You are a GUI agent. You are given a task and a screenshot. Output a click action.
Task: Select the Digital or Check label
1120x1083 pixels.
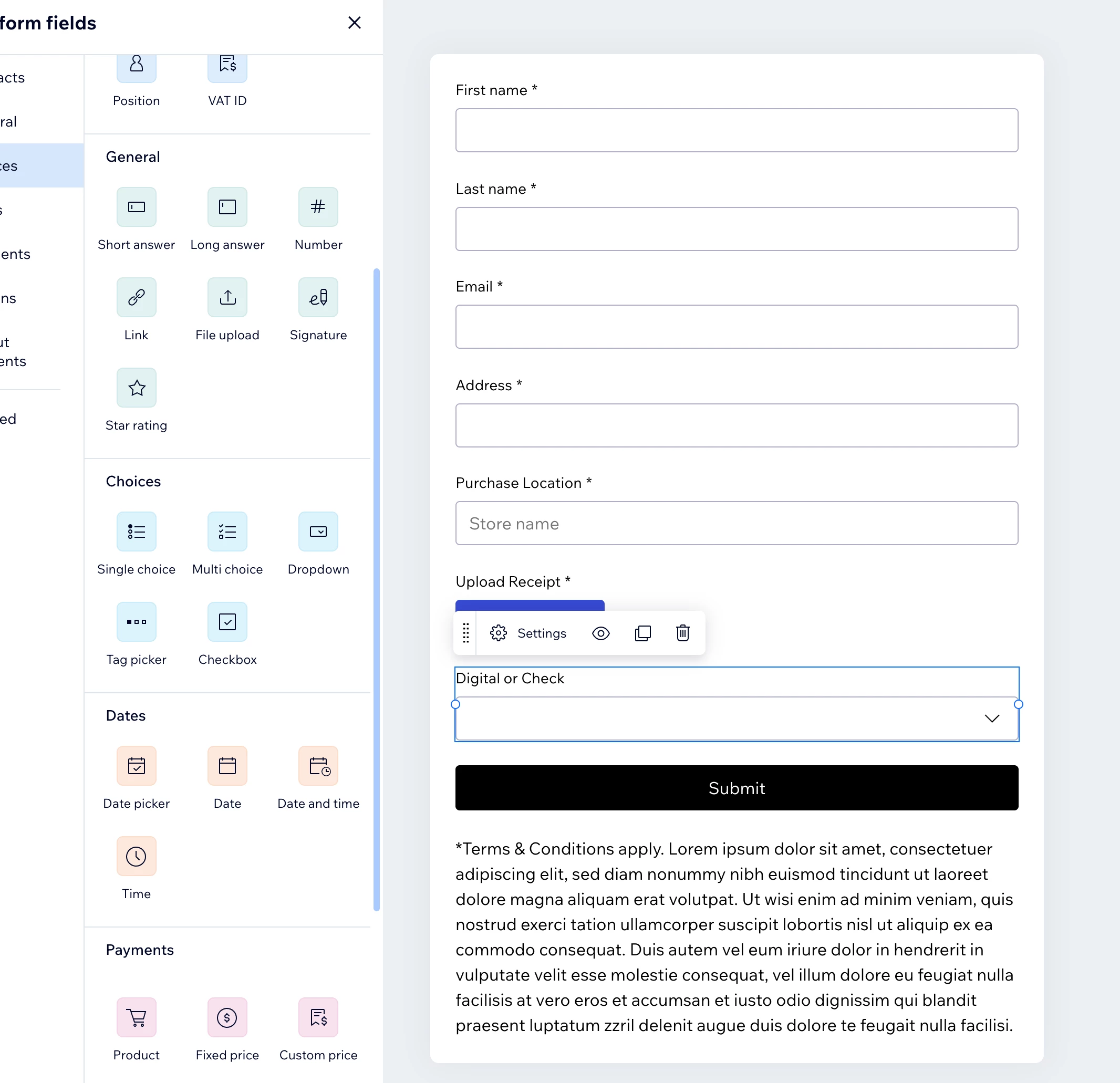point(510,678)
